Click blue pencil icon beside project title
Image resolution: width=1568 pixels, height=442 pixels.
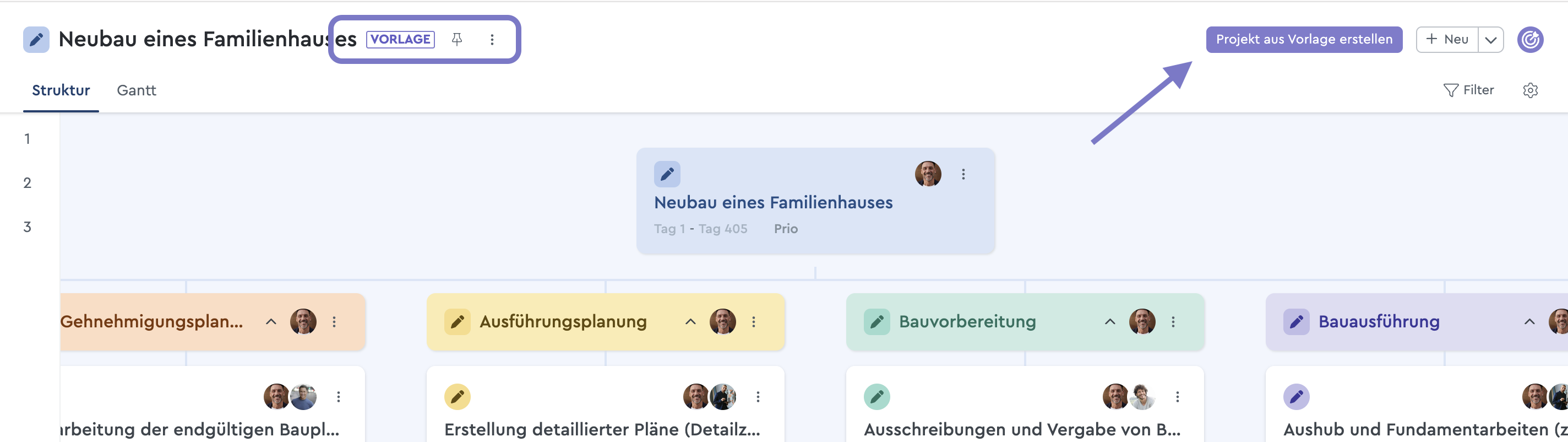pos(36,40)
